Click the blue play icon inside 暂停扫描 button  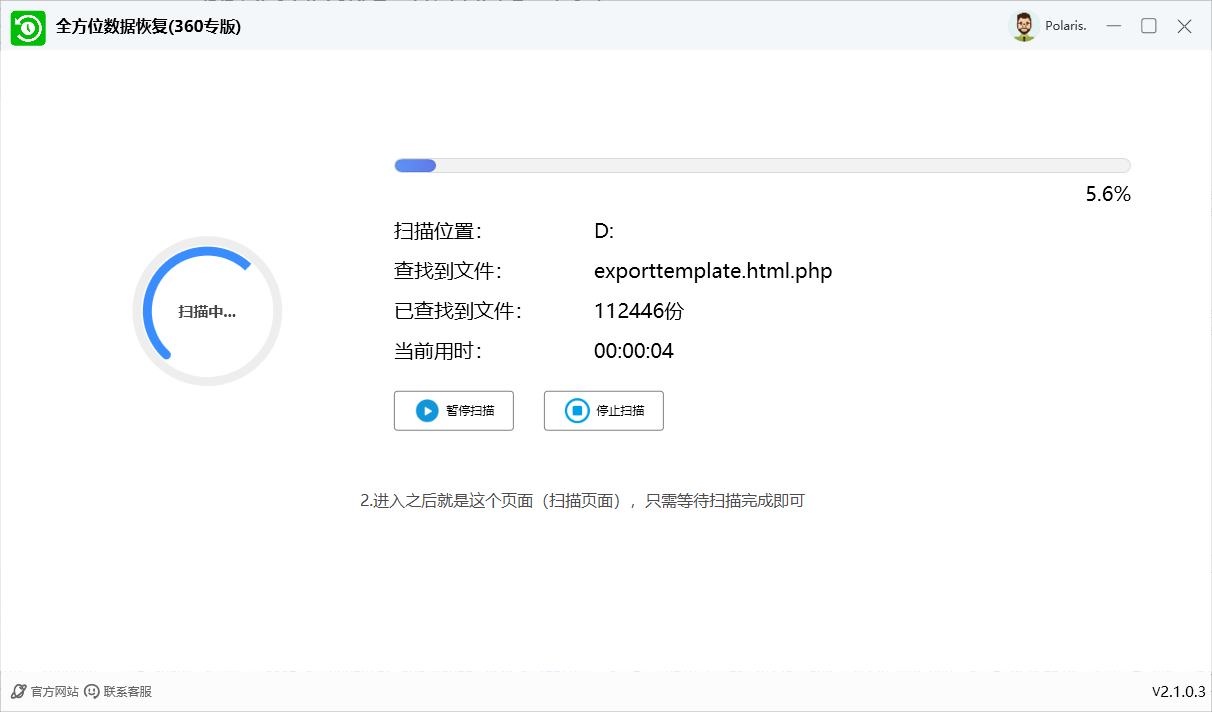(426, 410)
